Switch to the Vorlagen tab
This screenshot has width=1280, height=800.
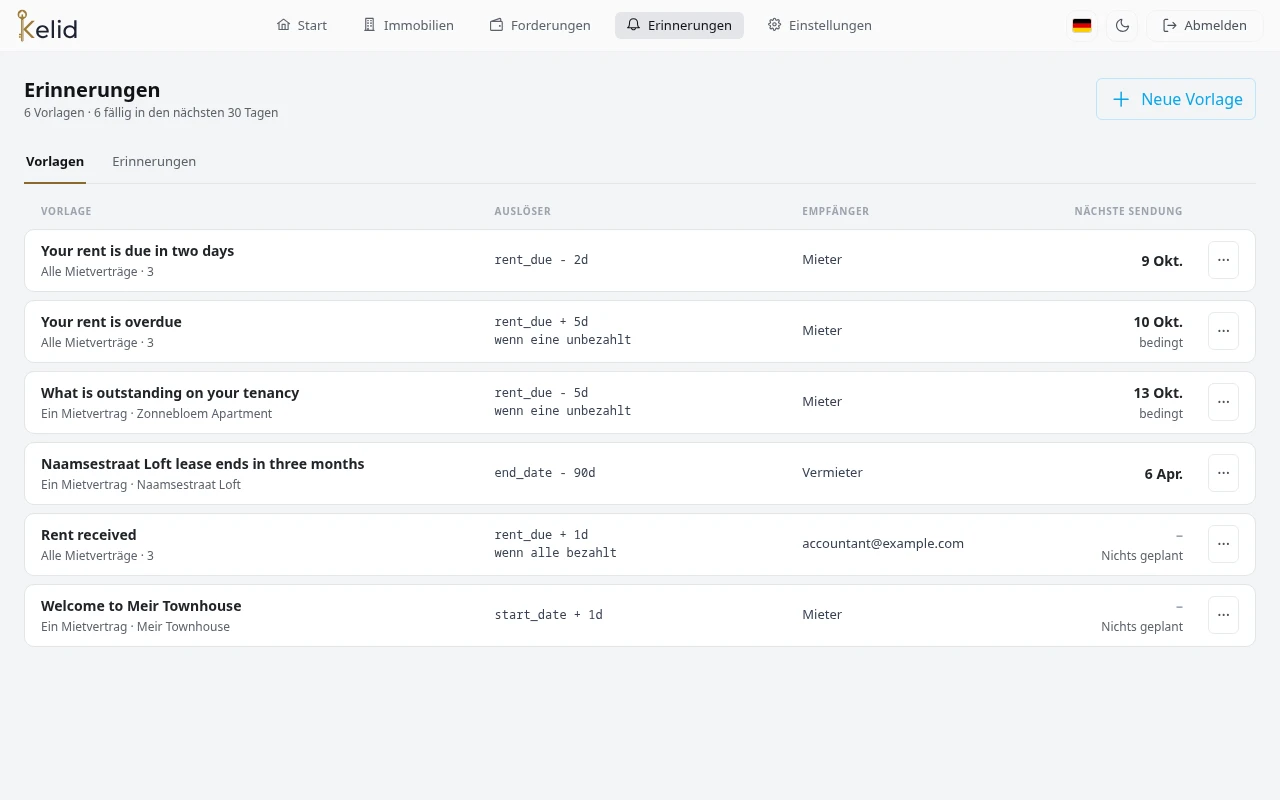[x=55, y=162]
